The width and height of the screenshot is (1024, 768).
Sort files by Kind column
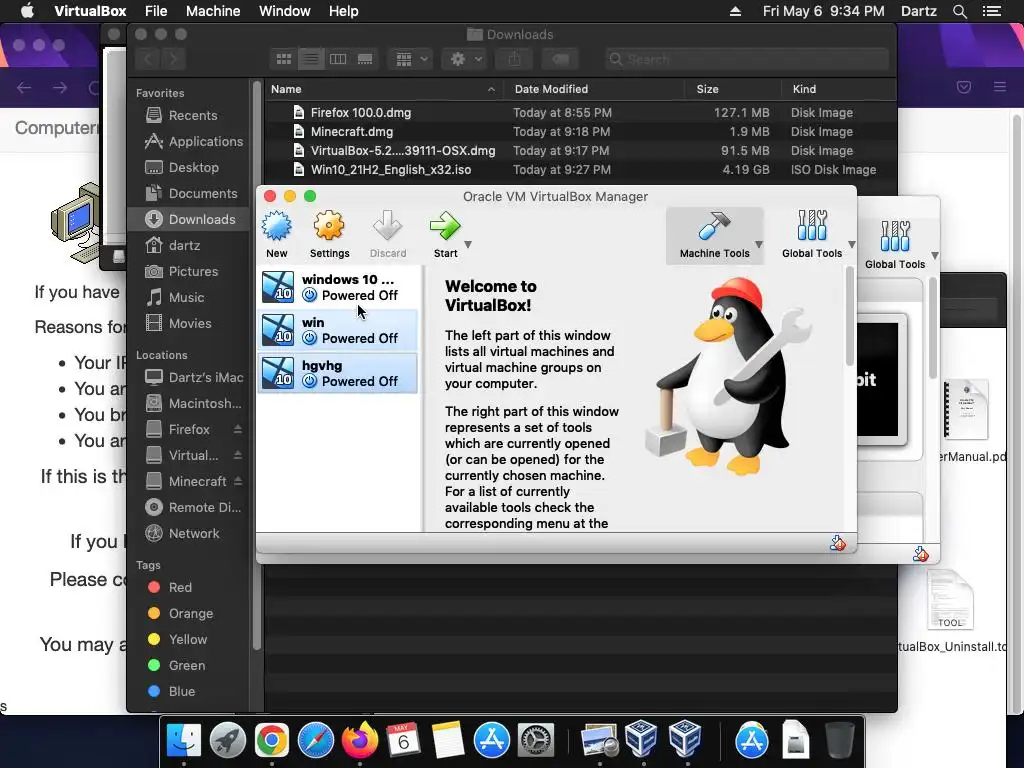[838, 89]
